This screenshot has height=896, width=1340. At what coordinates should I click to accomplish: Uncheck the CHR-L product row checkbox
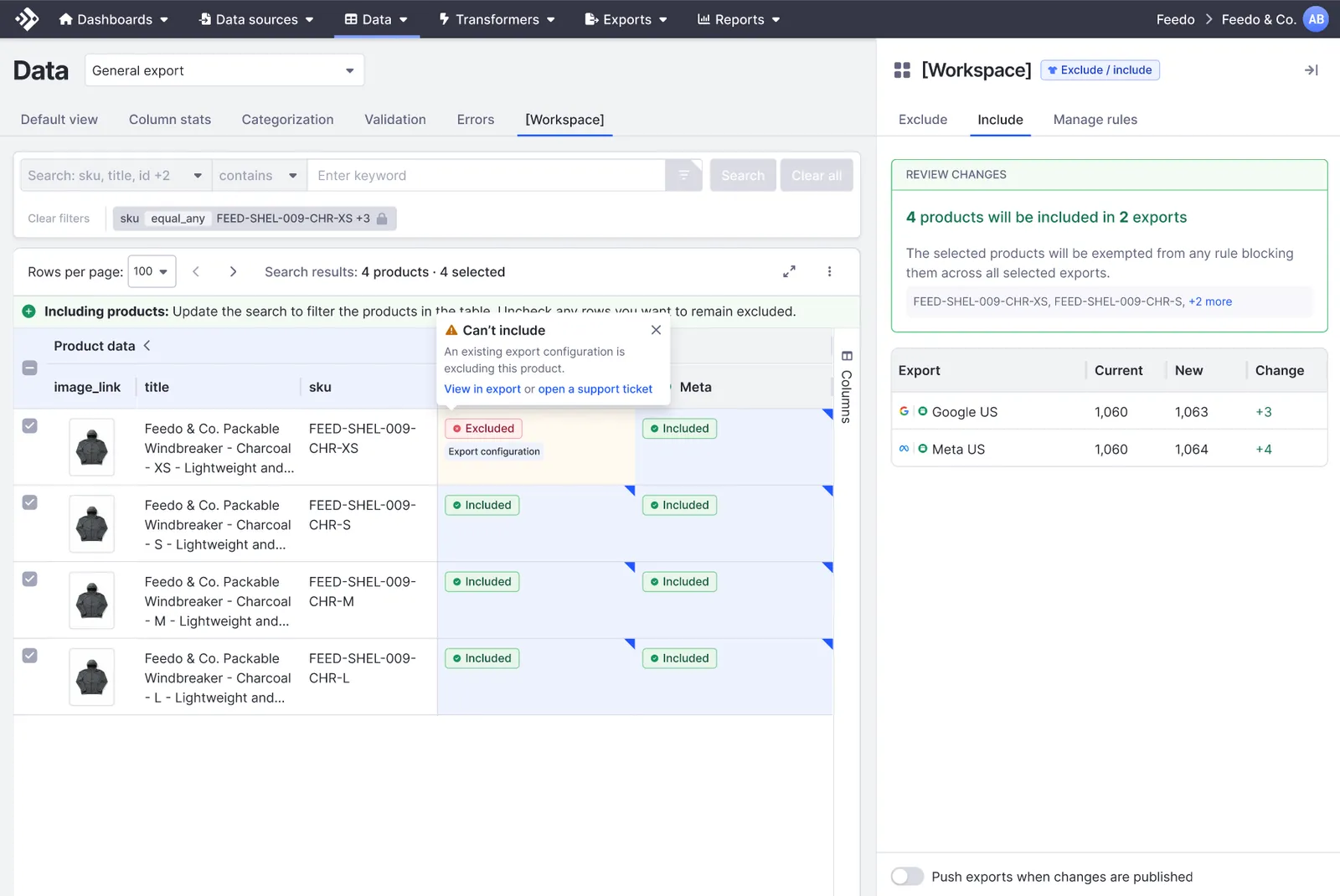[x=29, y=656]
